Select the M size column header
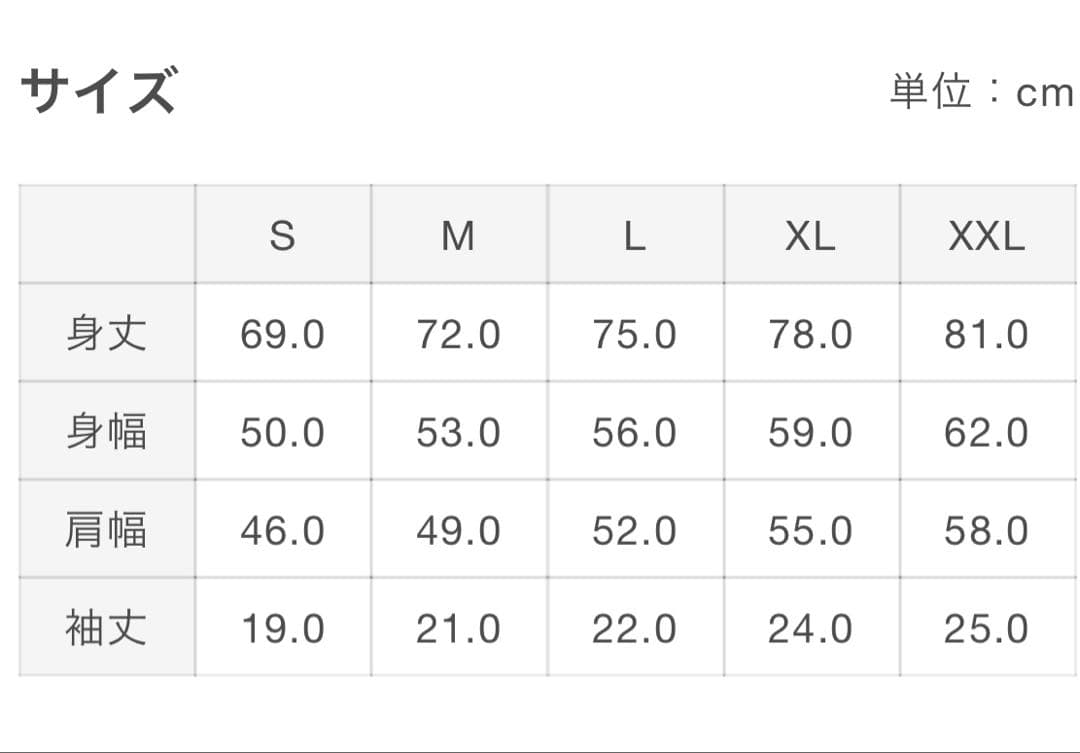 [x=458, y=236]
